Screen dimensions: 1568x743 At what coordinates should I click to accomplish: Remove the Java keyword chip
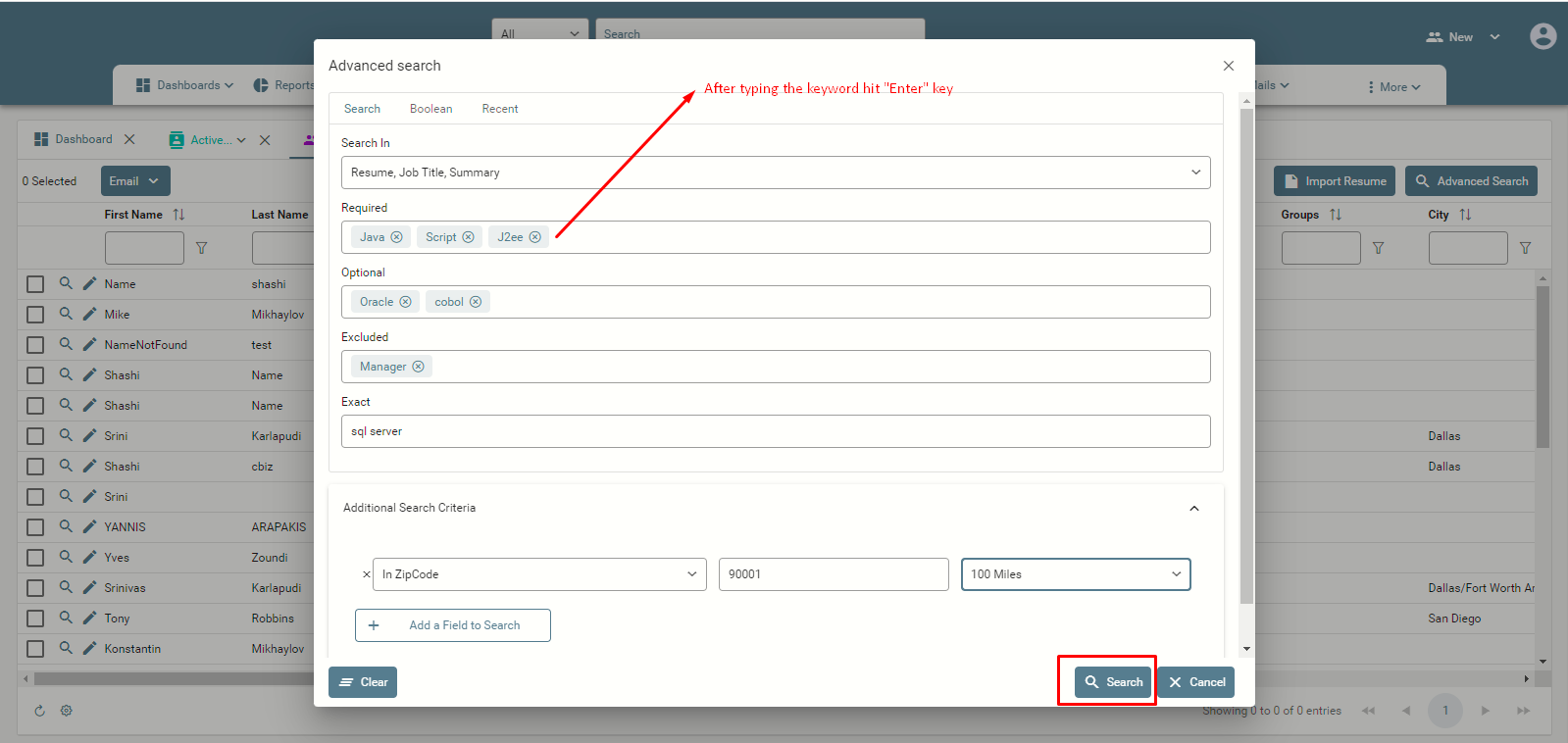(396, 237)
